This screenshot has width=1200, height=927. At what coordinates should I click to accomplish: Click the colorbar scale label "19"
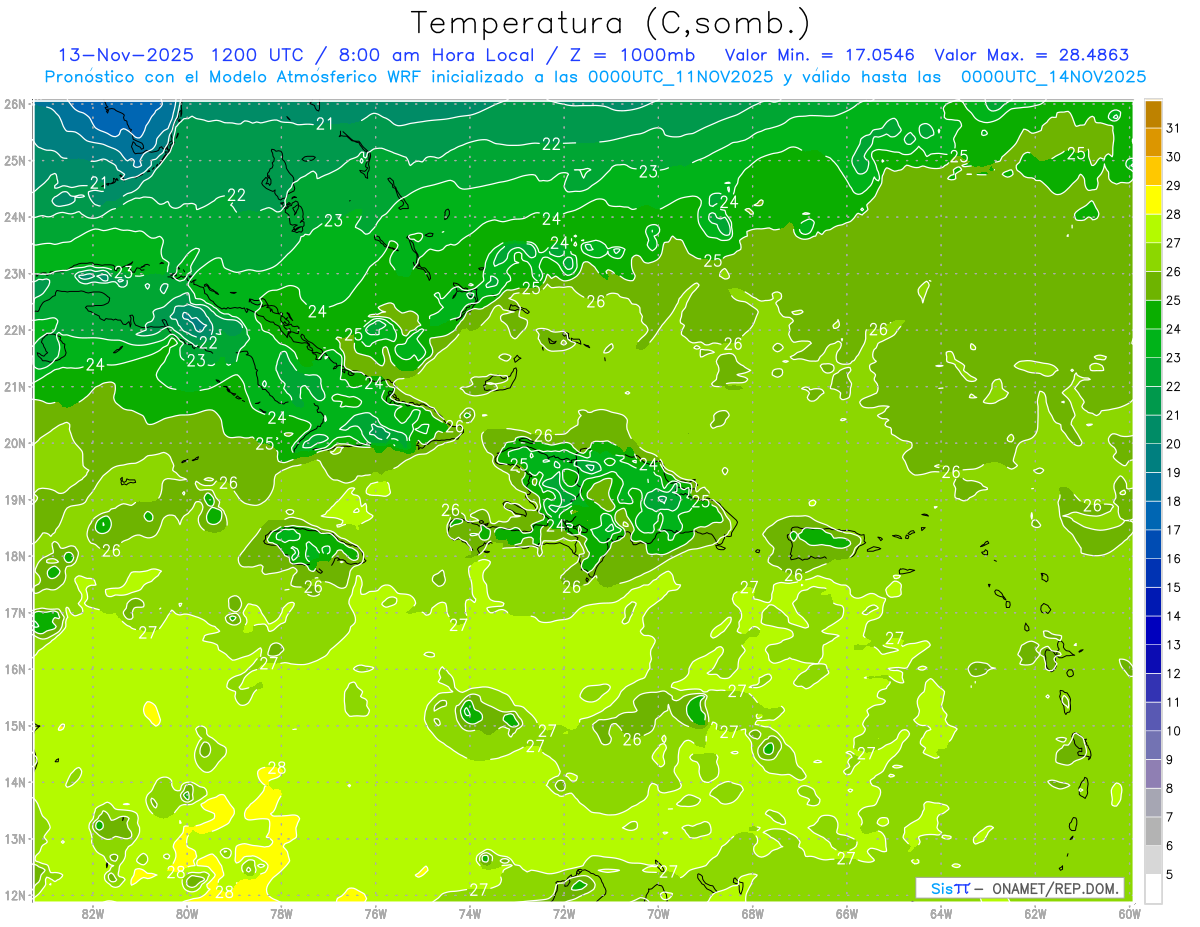pyautogui.click(x=1174, y=473)
